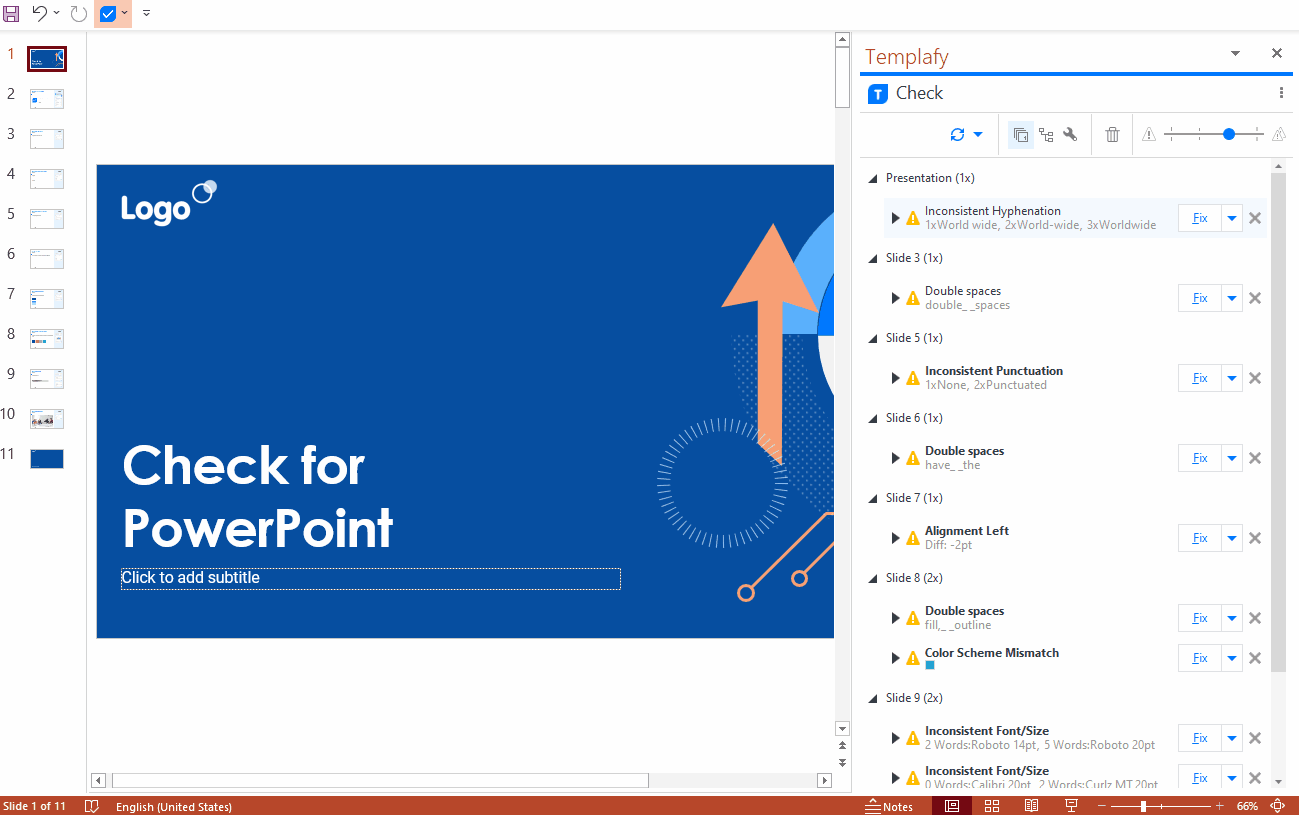Switch to Slide Sorter view
This screenshot has height=815, width=1299.
(x=992, y=805)
